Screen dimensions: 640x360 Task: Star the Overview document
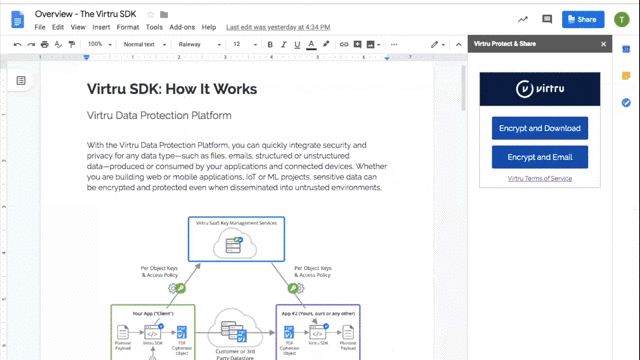[x=150, y=15]
